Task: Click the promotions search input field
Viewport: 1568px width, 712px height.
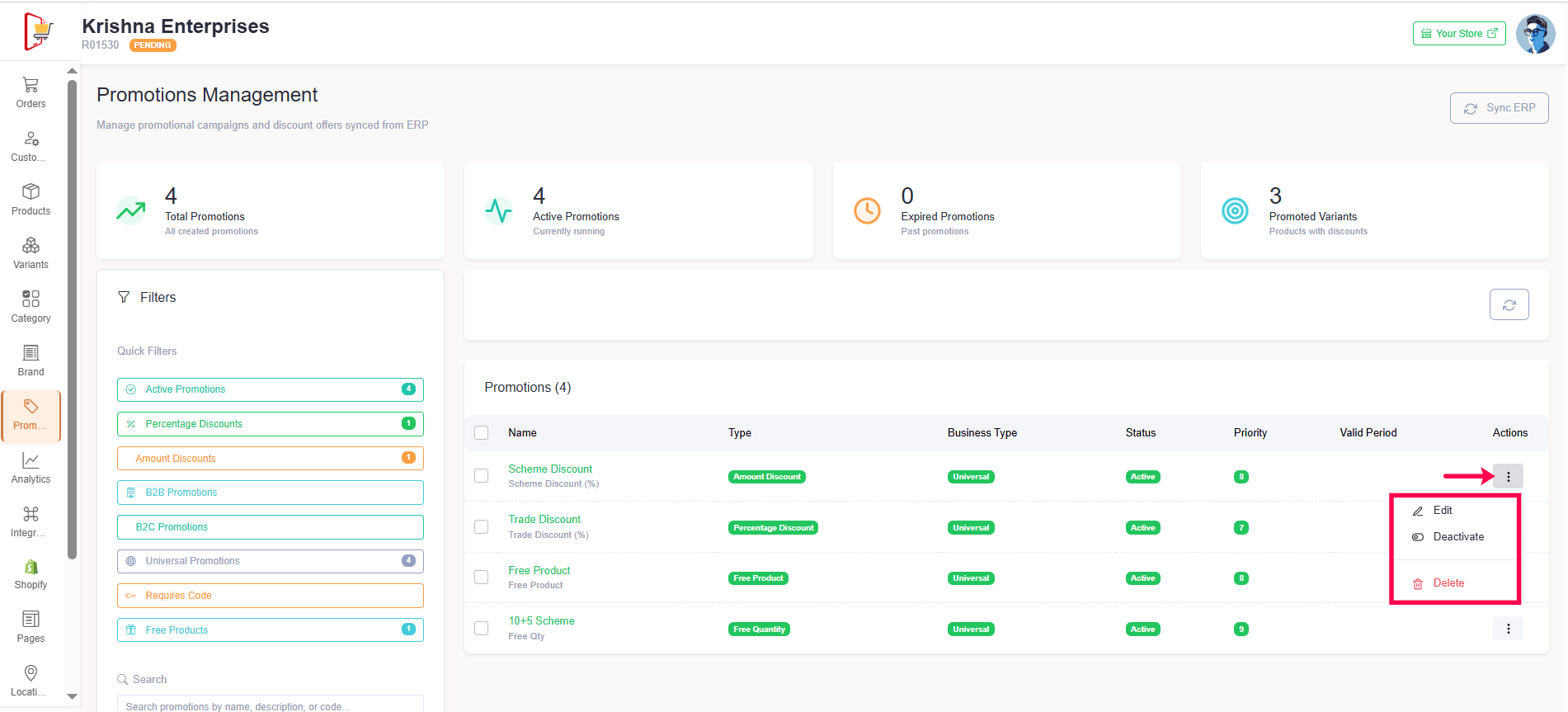Action: pyautogui.click(x=270, y=705)
